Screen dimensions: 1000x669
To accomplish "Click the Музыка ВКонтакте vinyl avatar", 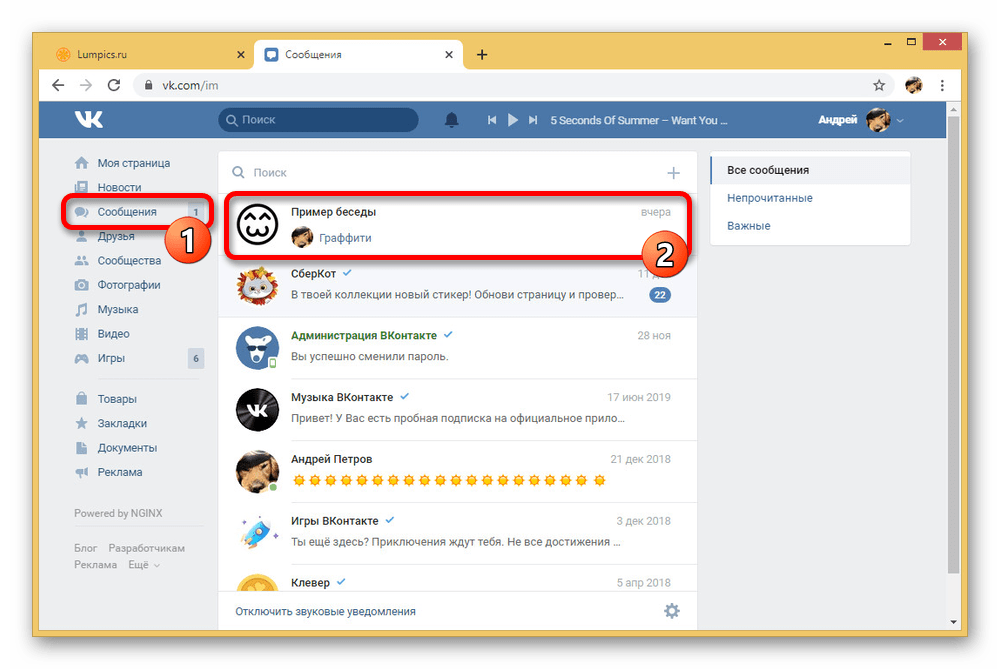I will pos(257,409).
